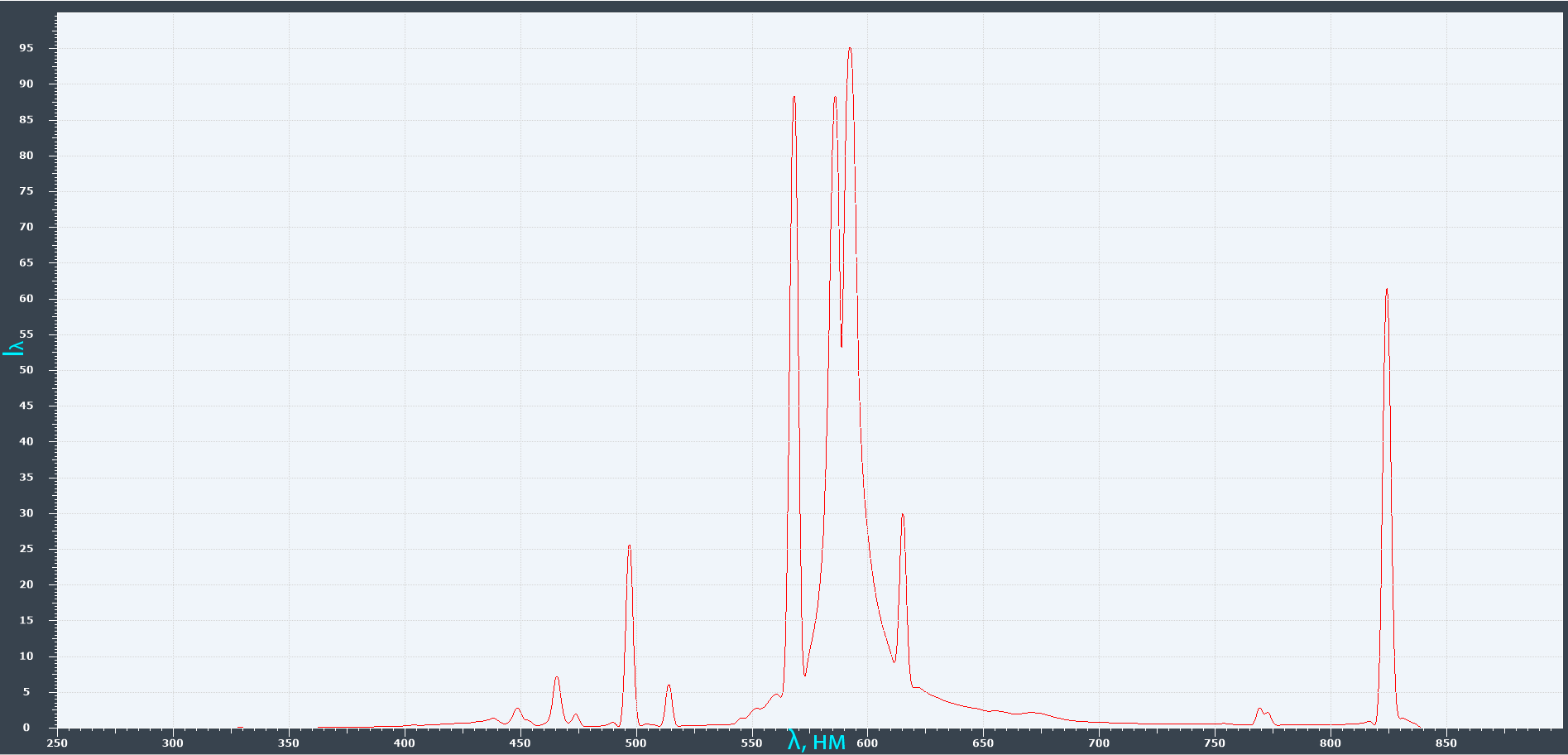This screenshot has width=1568, height=755.
Task: Click the 95 label on the intensity axis
Action: [26, 48]
